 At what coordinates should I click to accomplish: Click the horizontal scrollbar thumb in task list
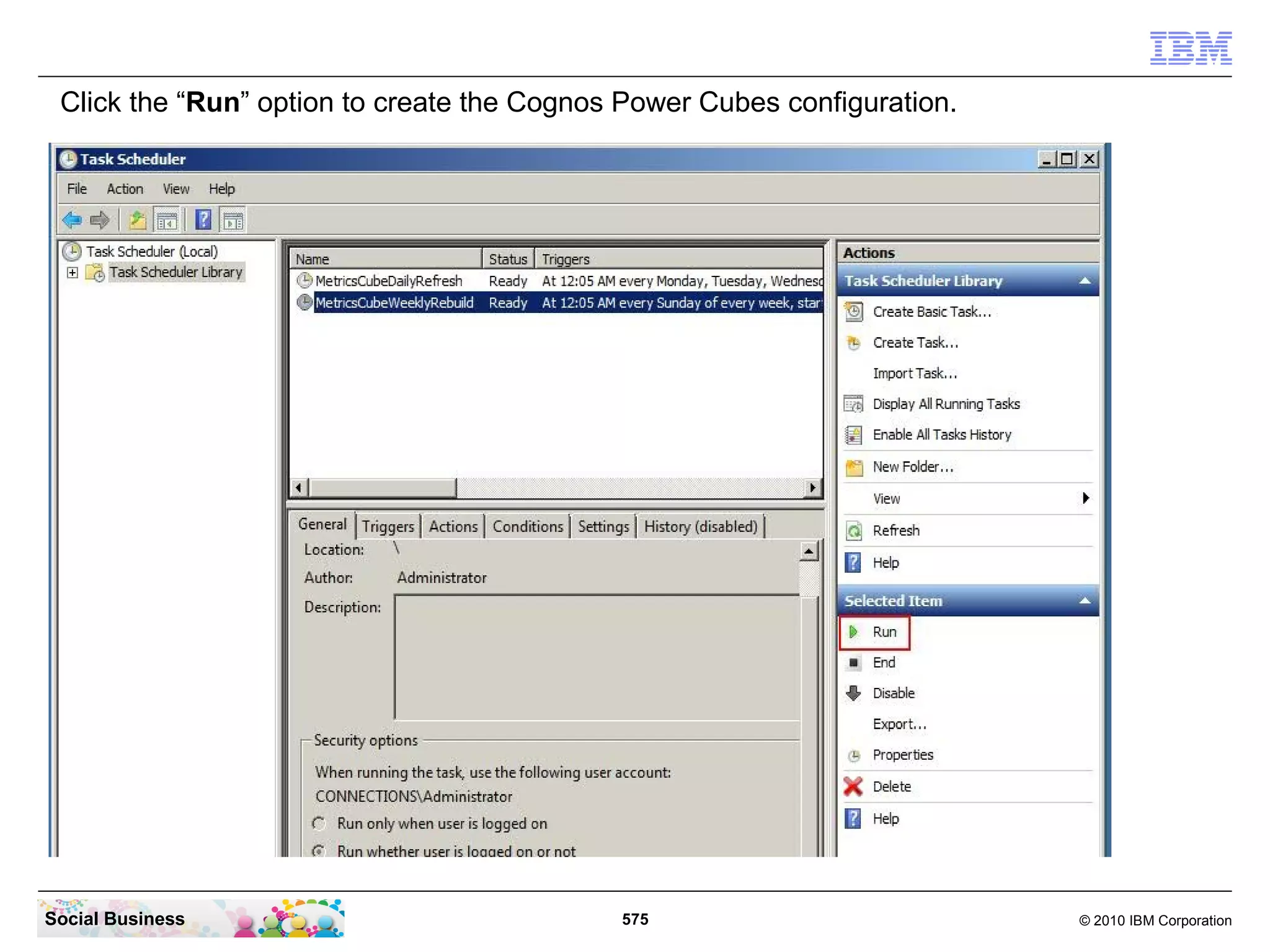(383, 488)
